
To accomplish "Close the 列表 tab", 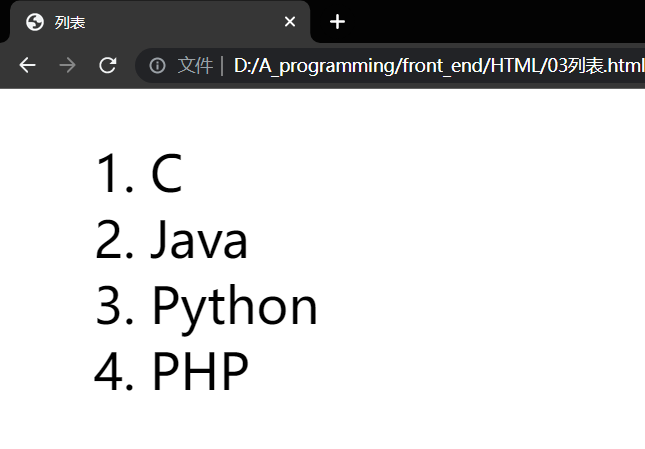I will 290,22.
